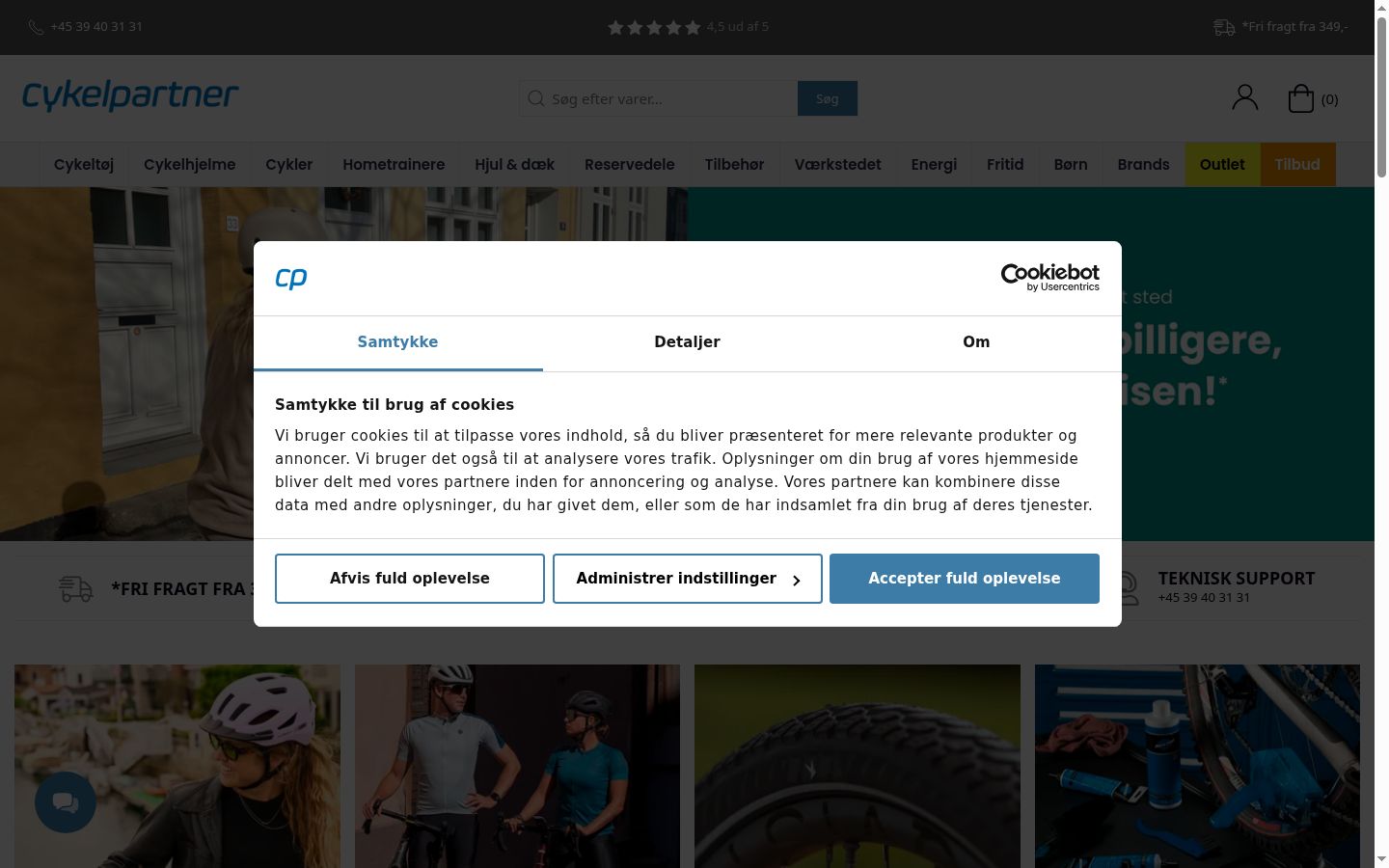This screenshot has width=1389, height=868.
Task: Focus the Søg efter varer search field
Action: coord(659,98)
